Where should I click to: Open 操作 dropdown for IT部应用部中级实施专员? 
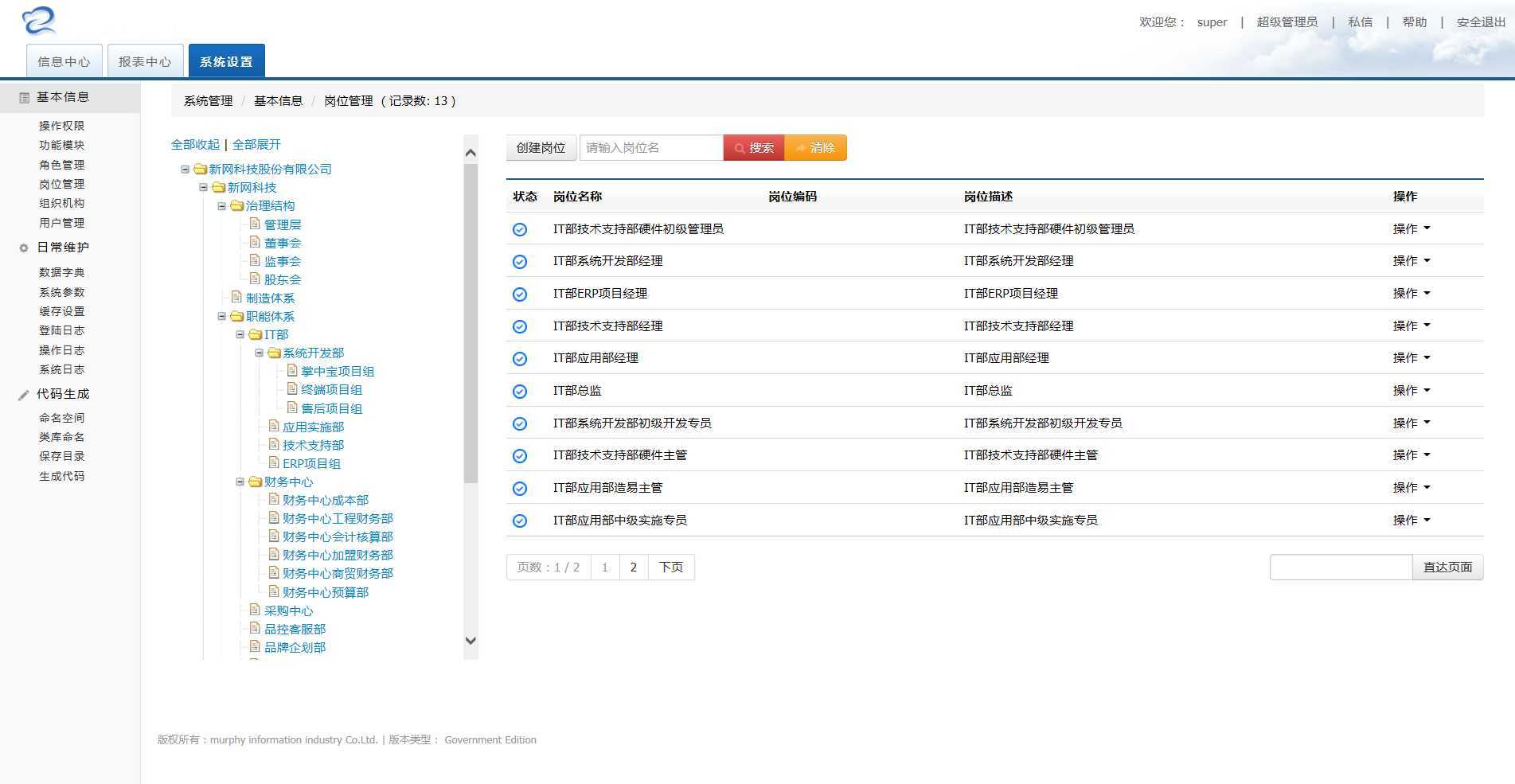(x=1412, y=520)
